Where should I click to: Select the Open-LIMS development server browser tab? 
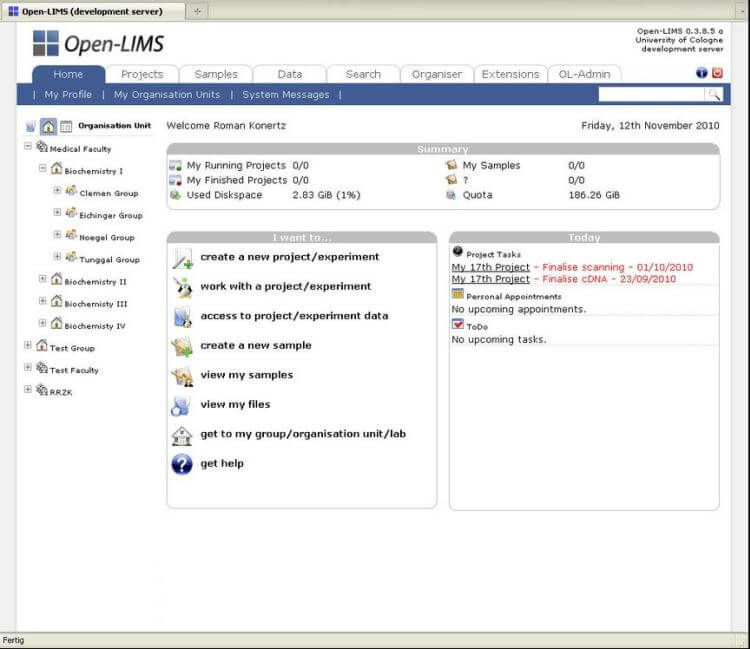pyautogui.click(x=92, y=11)
